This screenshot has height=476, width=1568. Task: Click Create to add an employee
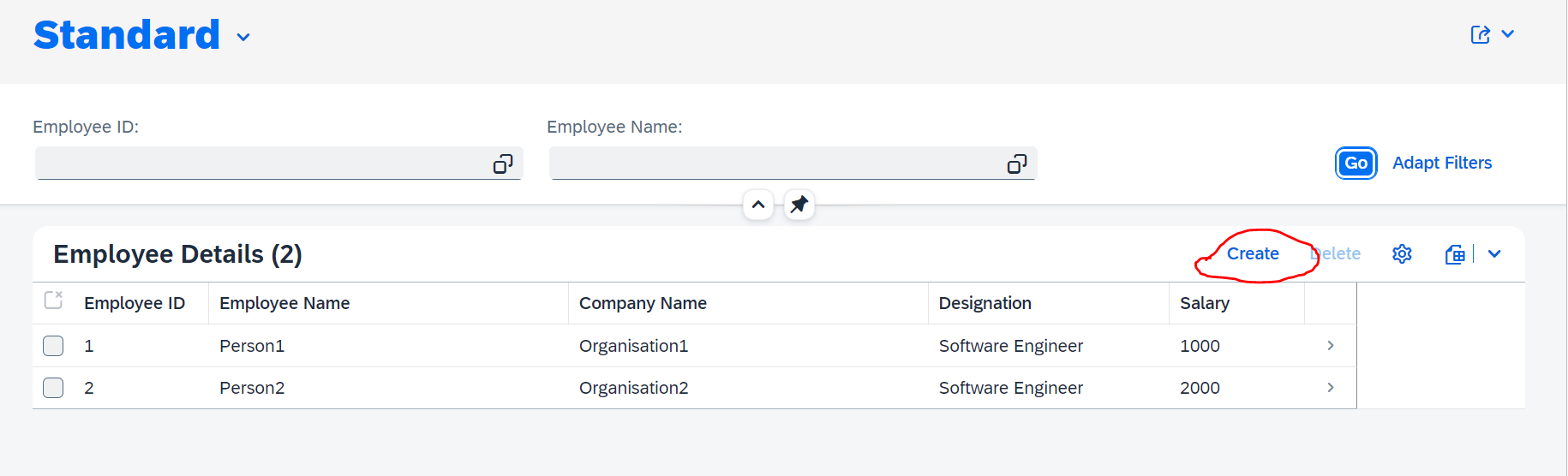(1253, 254)
